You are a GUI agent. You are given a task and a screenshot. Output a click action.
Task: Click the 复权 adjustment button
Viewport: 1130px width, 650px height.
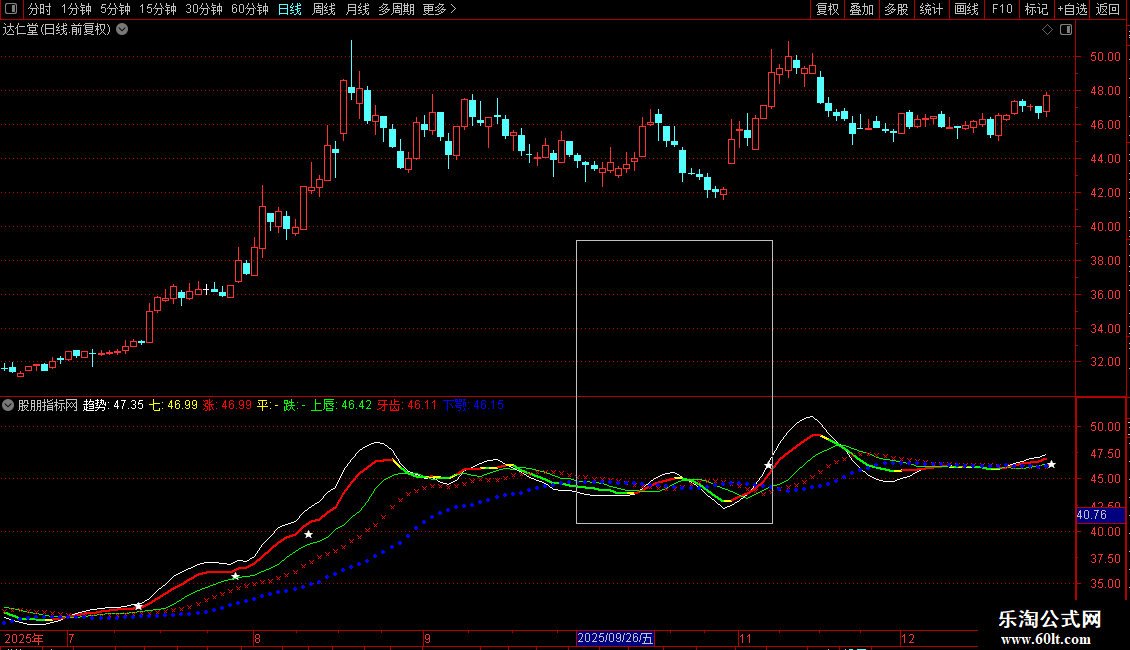coord(827,9)
